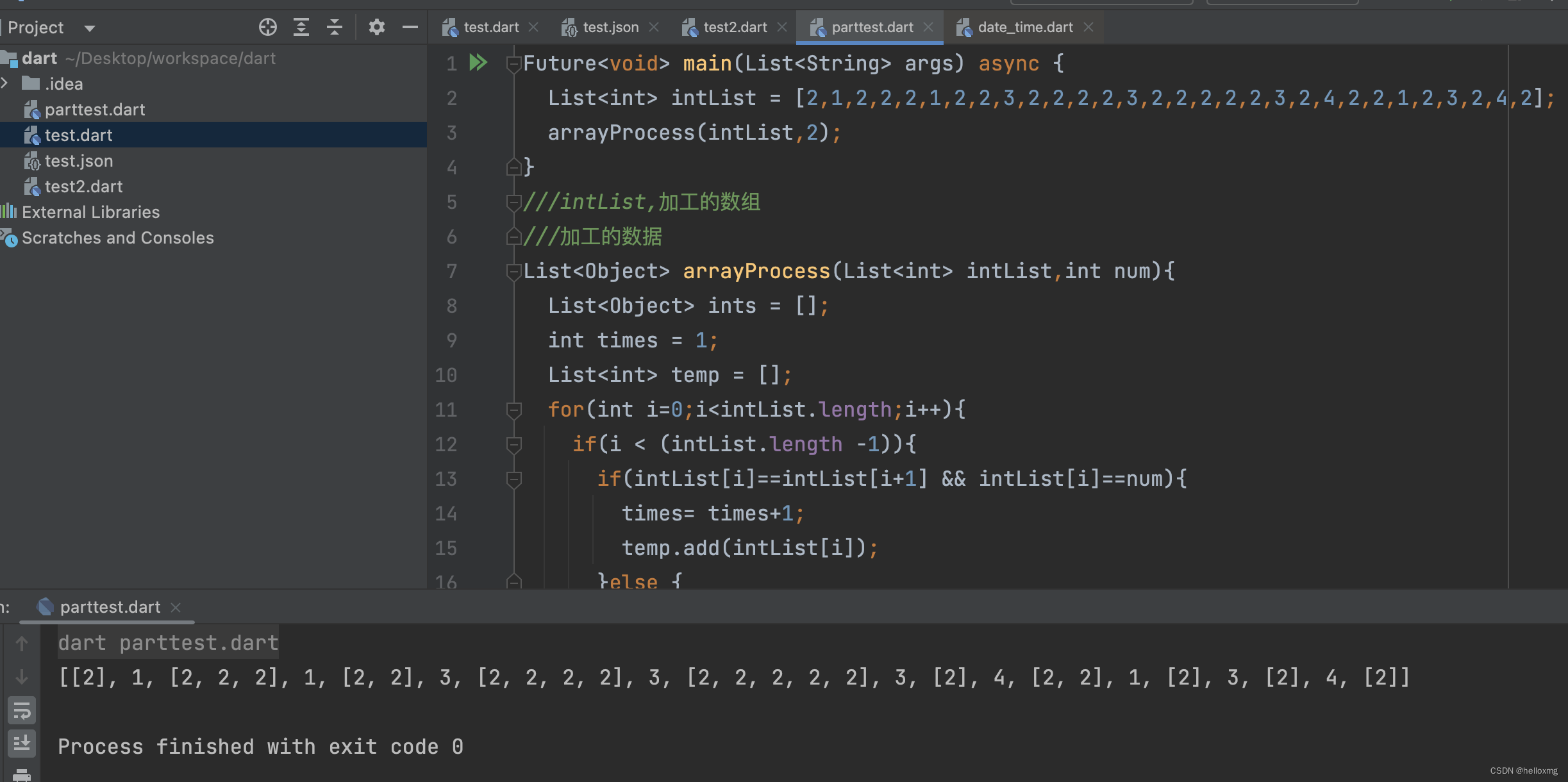Viewport: 1568px width, 782px height.
Task: Close the test.json editor tab
Action: click(x=654, y=27)
